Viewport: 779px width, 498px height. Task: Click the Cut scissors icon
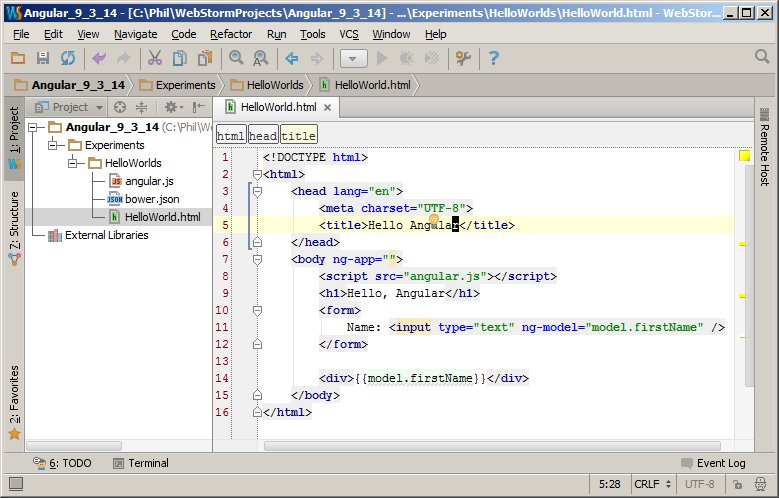[154, 59]
